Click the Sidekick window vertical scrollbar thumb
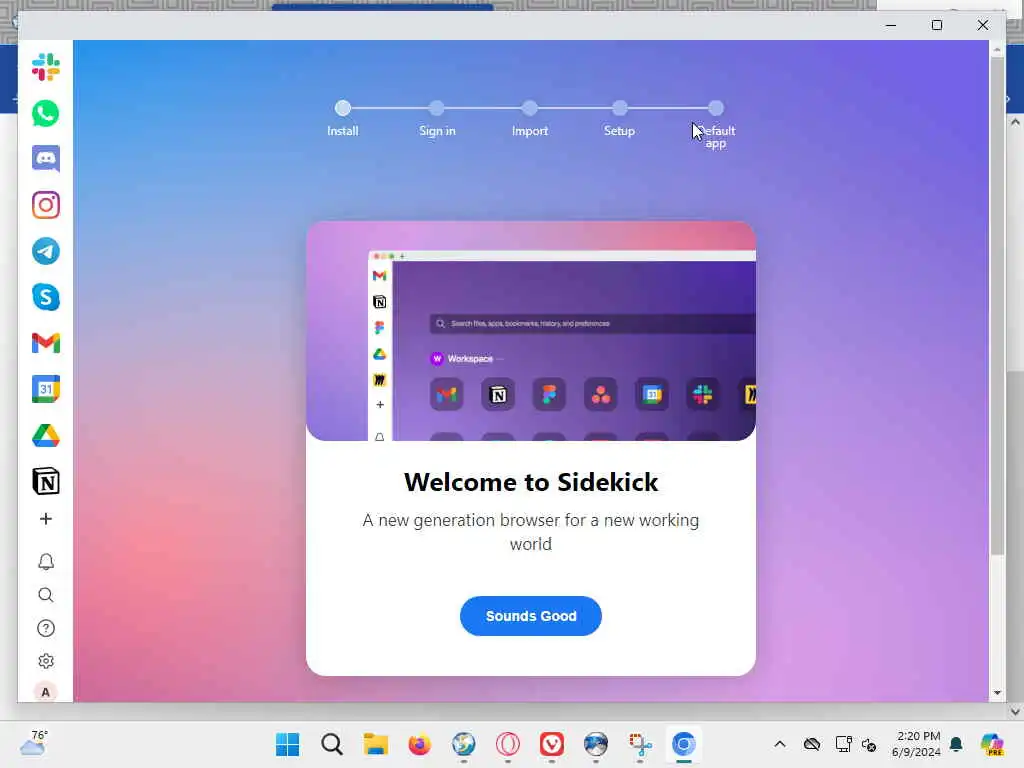This screenshot has width=1024, height=768. 997,306
